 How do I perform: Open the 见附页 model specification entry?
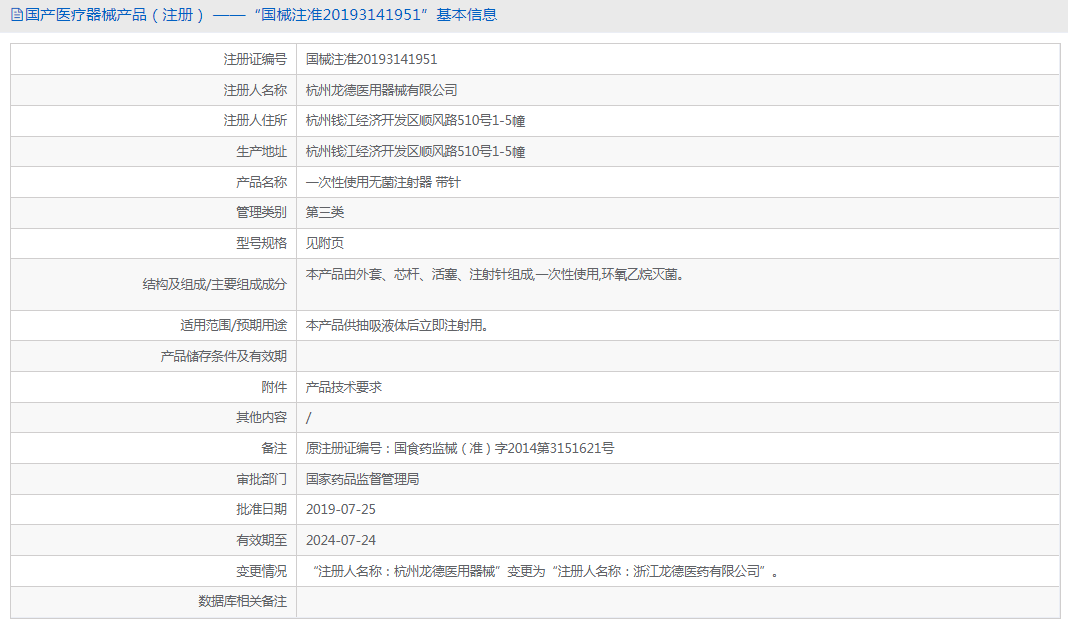click(x=325, y=243)
